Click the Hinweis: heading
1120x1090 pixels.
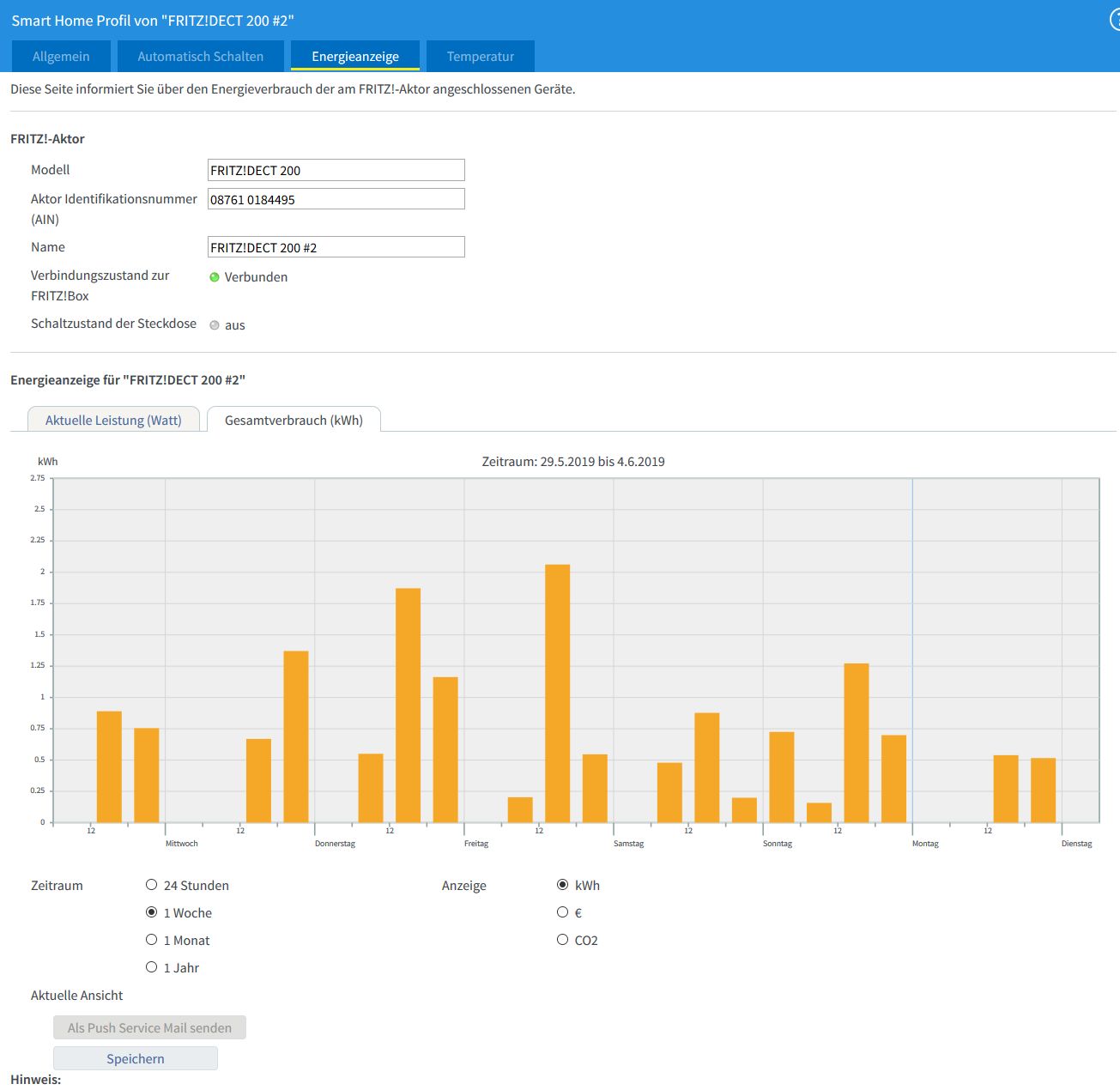click(x=36, y=1080)
